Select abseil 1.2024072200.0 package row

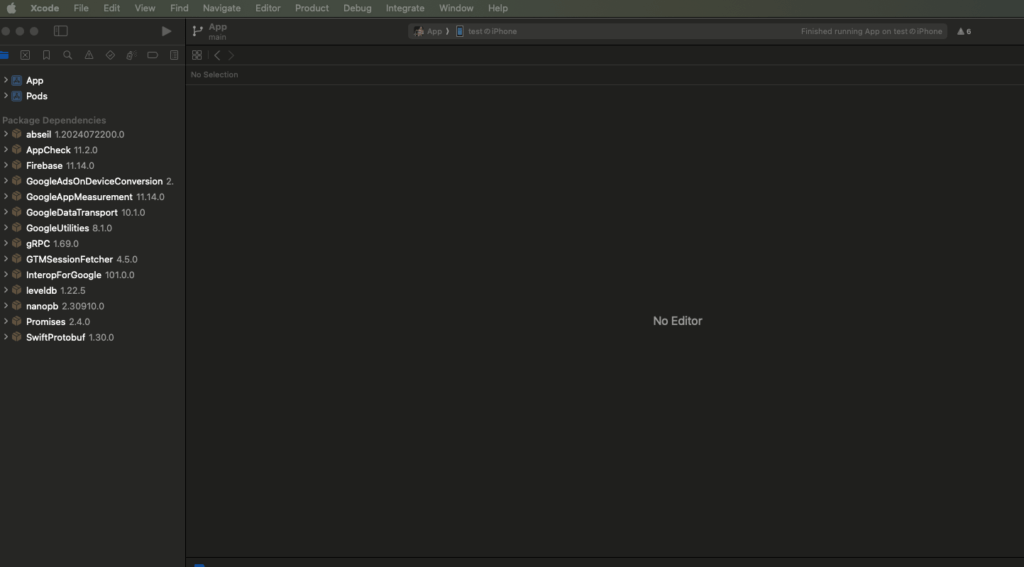point(92,135)
